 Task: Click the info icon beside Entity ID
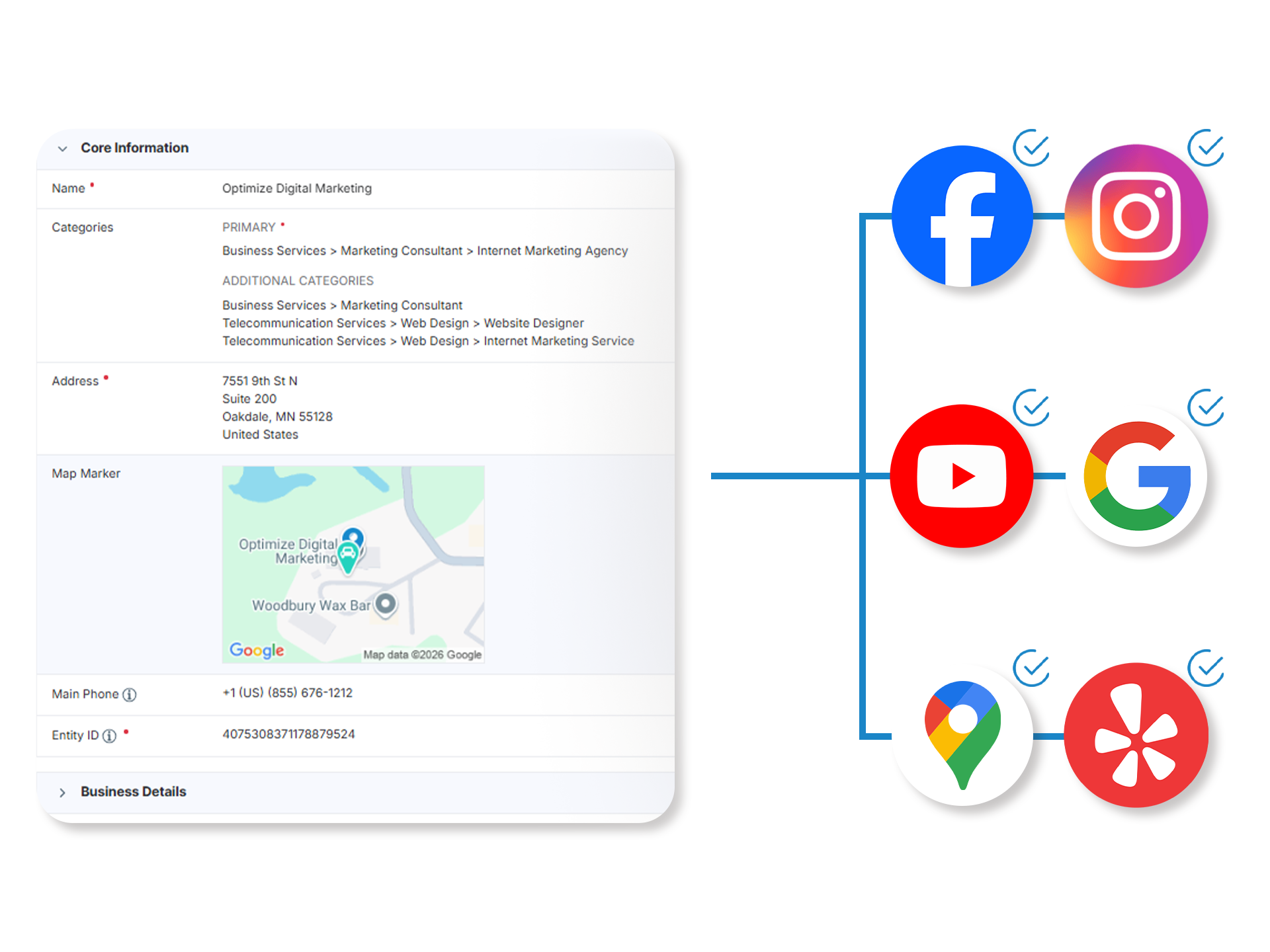[x=110, y=736]
